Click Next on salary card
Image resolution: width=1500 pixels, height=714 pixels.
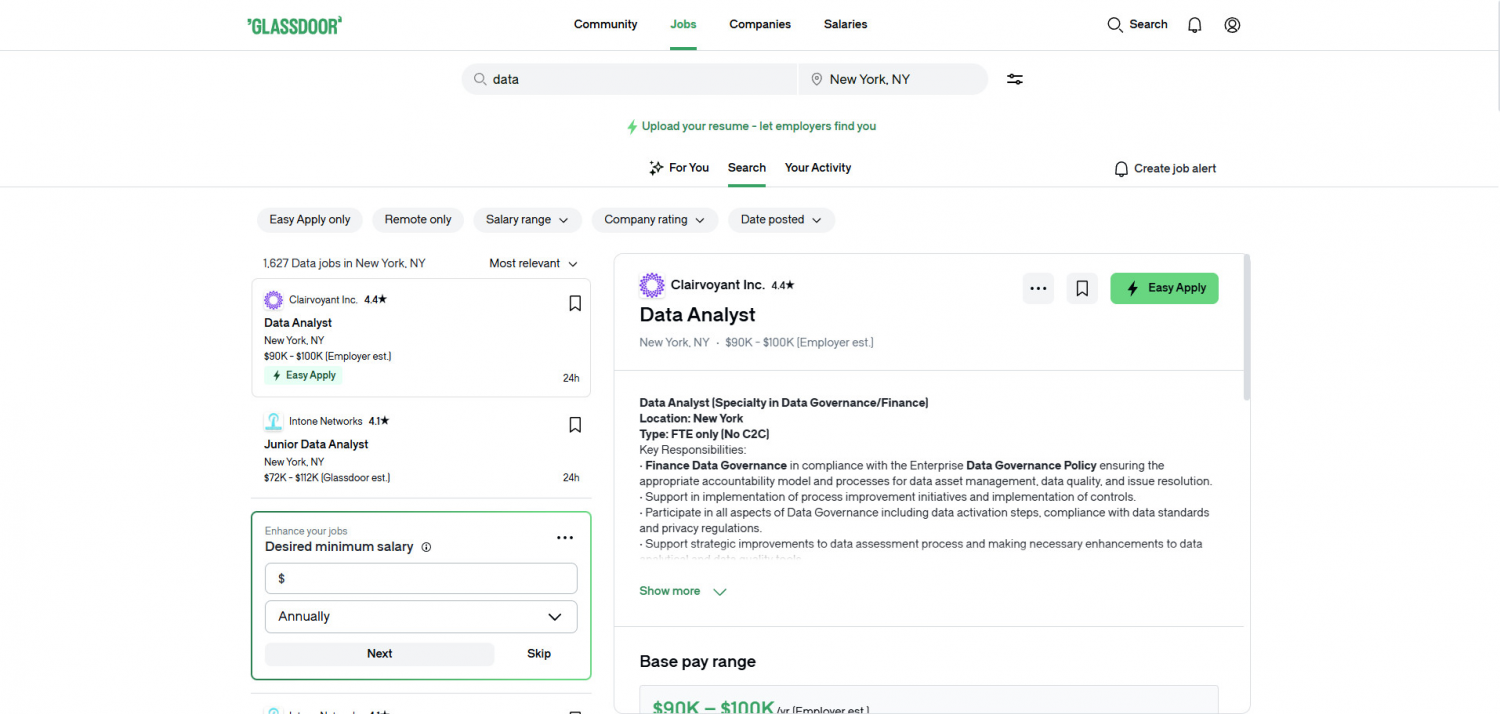tap(379, 654)
